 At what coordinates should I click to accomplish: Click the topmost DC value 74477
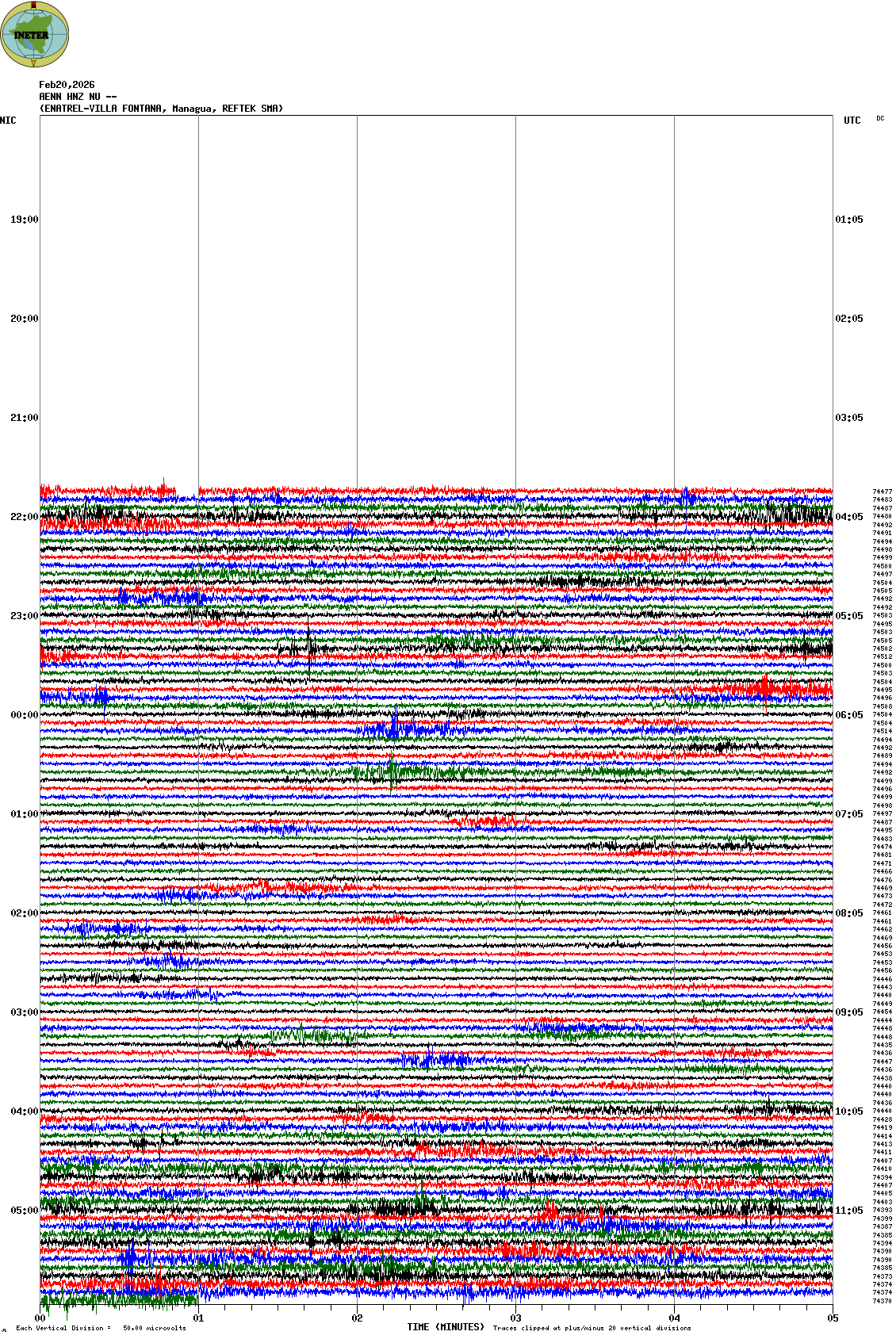[882, 492]
